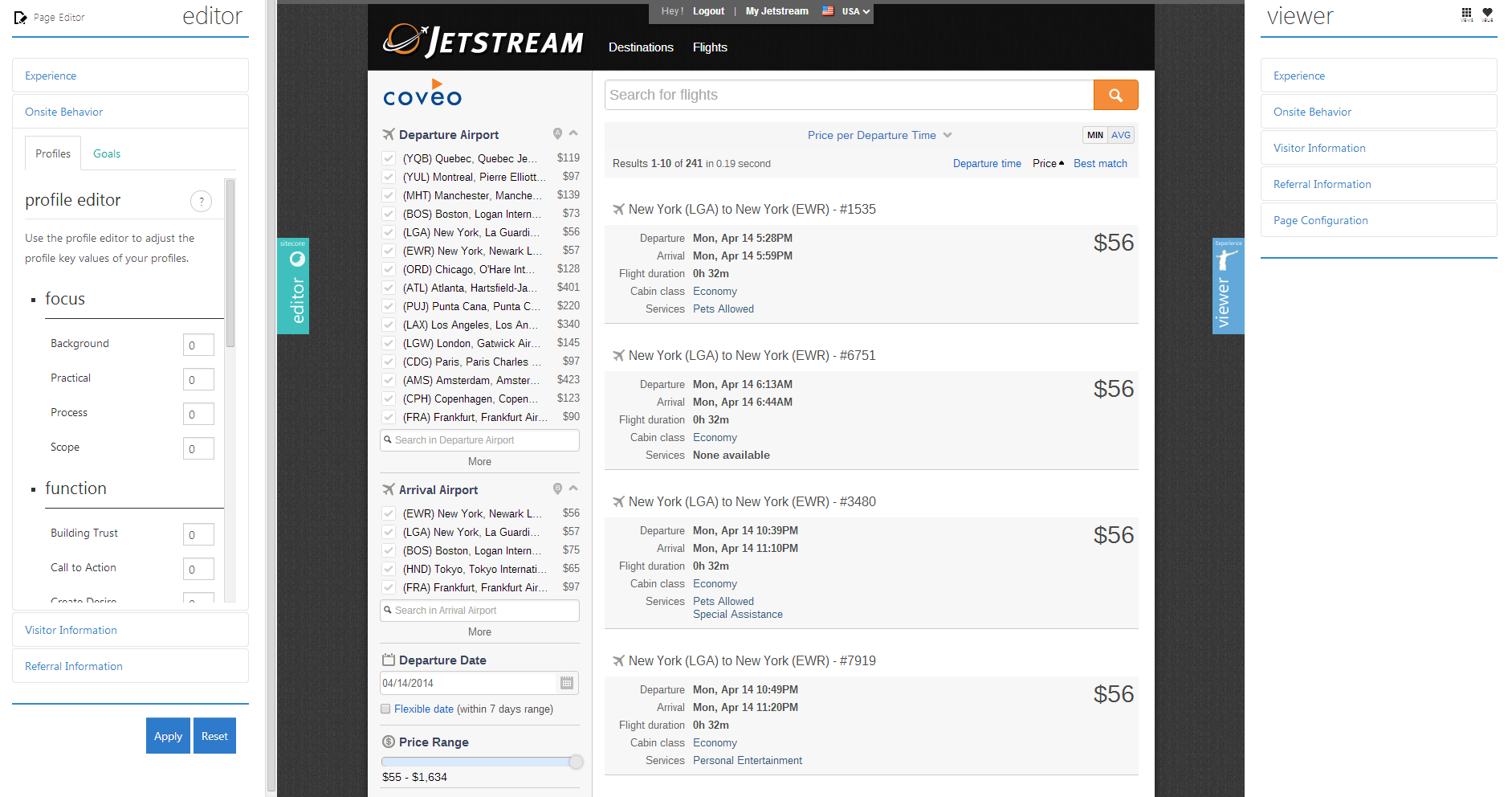The width and height of the screenshot is (1512, 797).
Task: Uncheck (EWR) Newark in Arrival Airport
Action: (389, 513)
